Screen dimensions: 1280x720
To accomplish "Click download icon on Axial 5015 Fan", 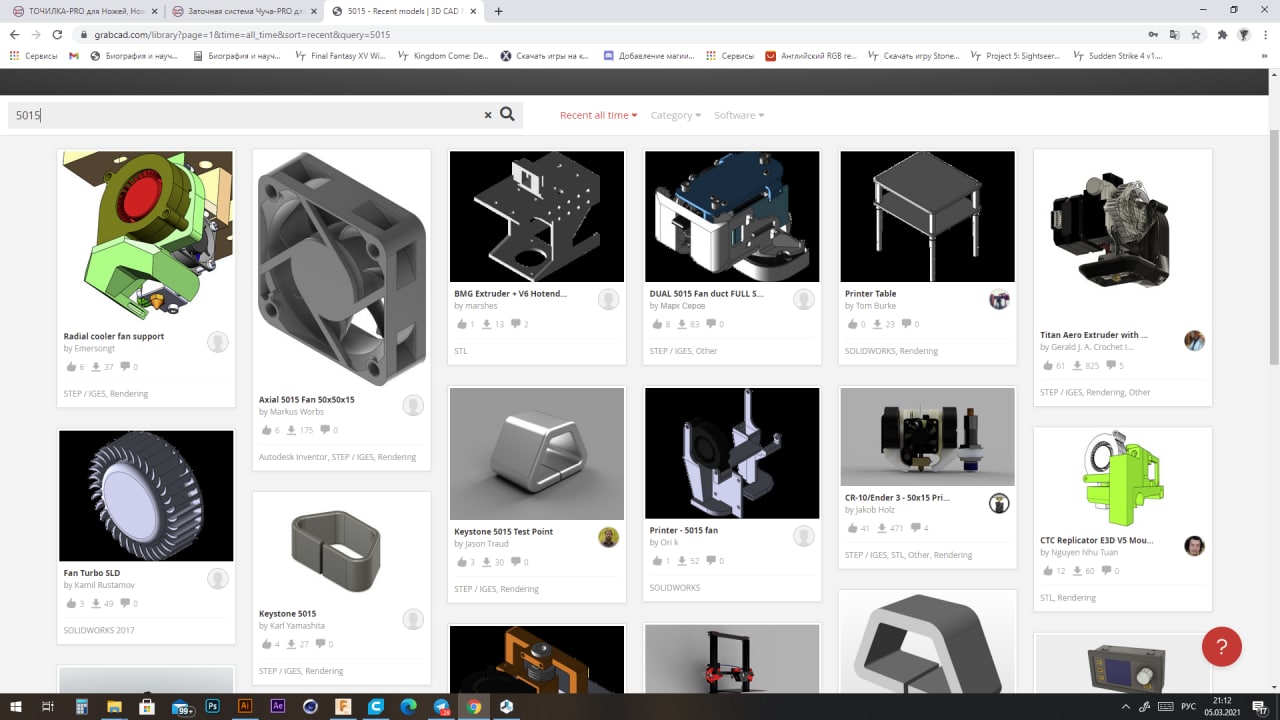I will (x=292, y=430).
